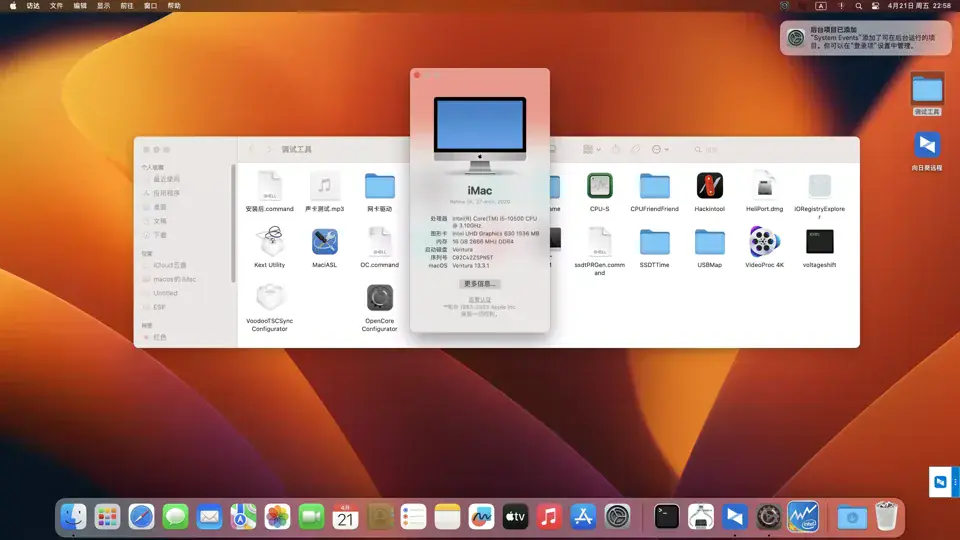
Task: Open the 编辑 menu
Action: click(80, 6)
